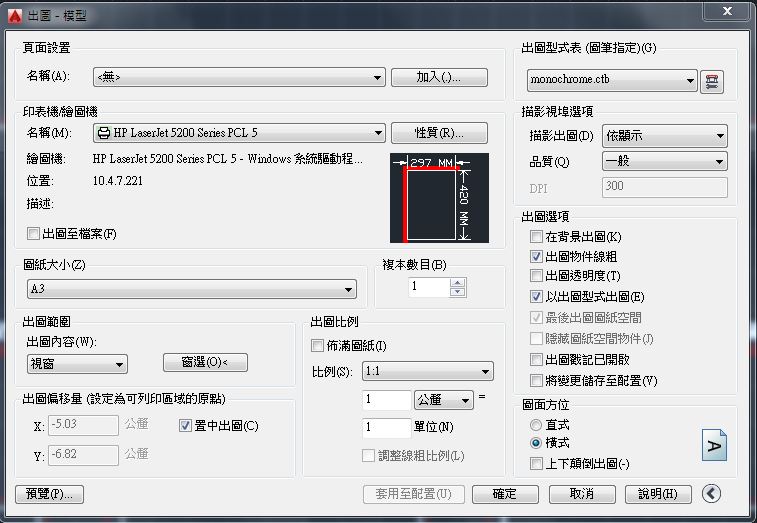
Task: Open 公釐 unit dropdown
Action: click(444, 400)
